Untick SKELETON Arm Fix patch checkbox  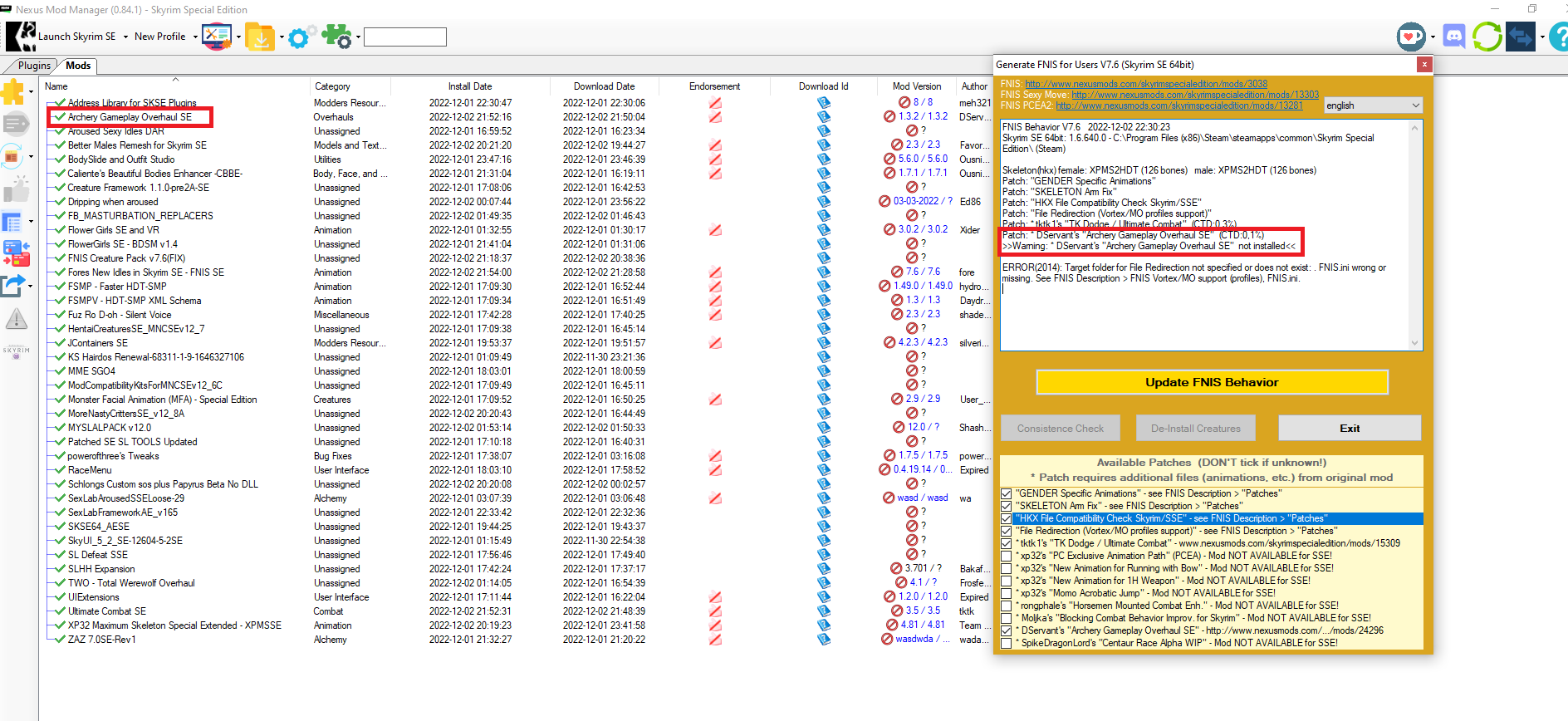(1007, 506)
